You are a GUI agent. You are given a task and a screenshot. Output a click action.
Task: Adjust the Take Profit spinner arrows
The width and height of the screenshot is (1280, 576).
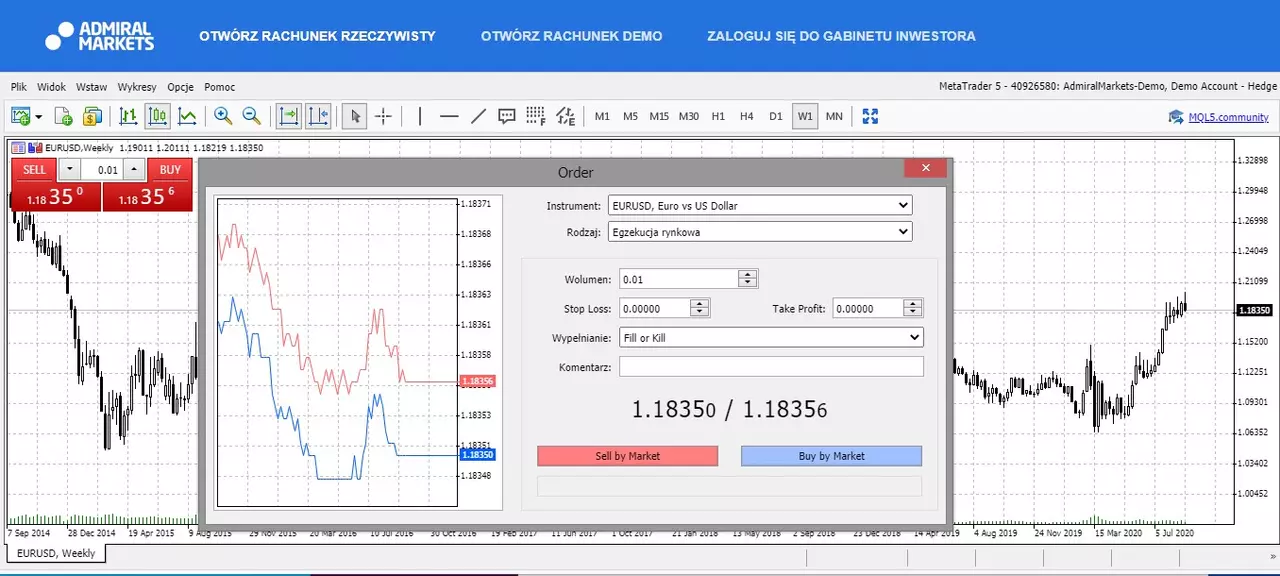tap(913, 309)
